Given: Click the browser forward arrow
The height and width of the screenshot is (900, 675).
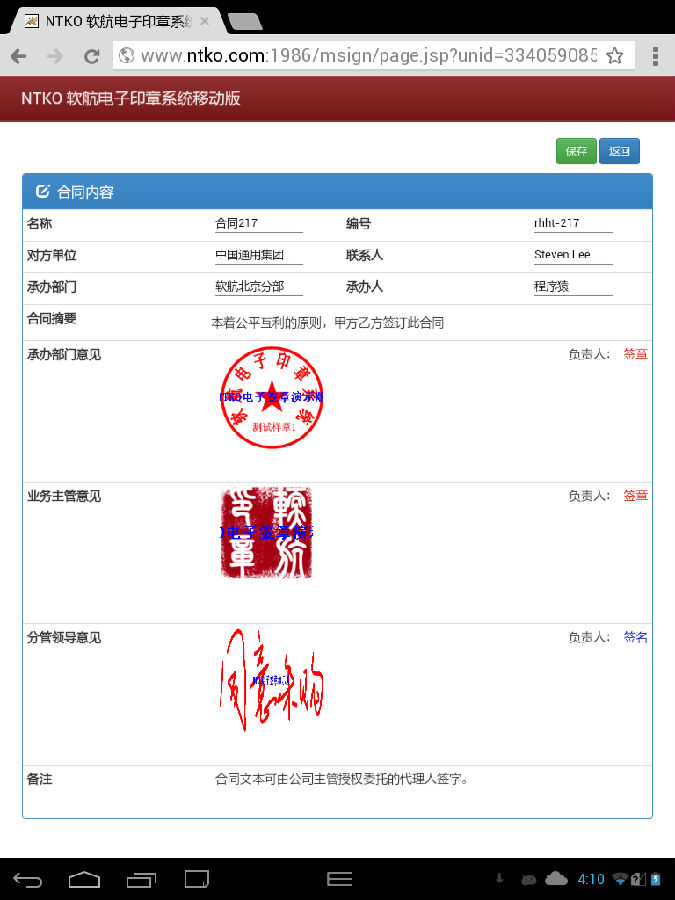Looking at the screenshot, I should (x=55, y=56).
